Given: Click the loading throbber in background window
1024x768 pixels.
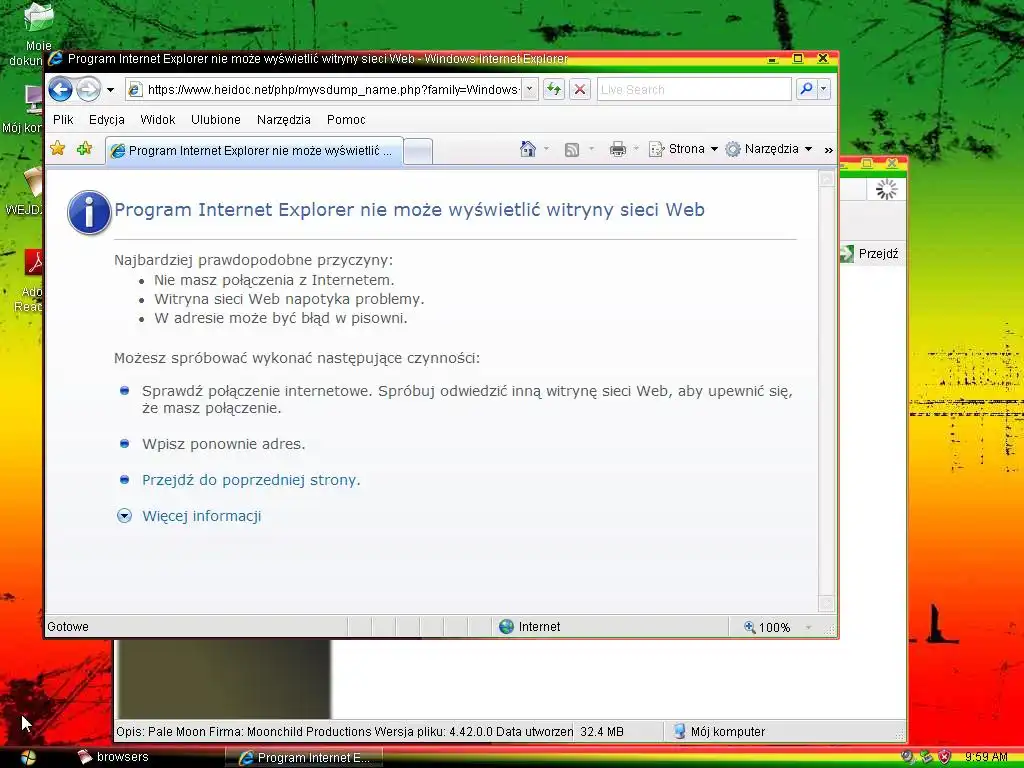Looking at the screenshot, I should 886,189.
